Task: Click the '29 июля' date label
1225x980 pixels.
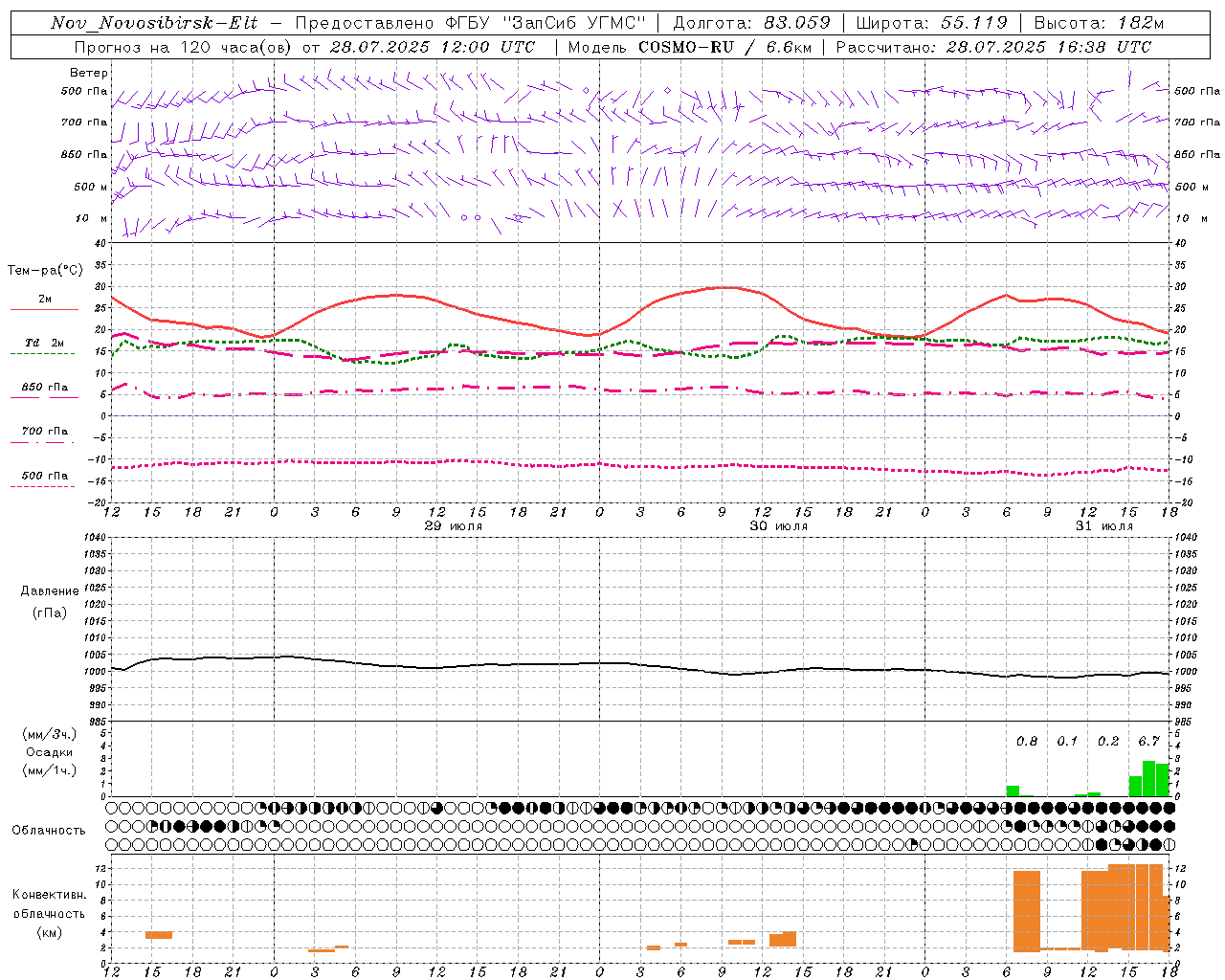Action: [454, 526]
